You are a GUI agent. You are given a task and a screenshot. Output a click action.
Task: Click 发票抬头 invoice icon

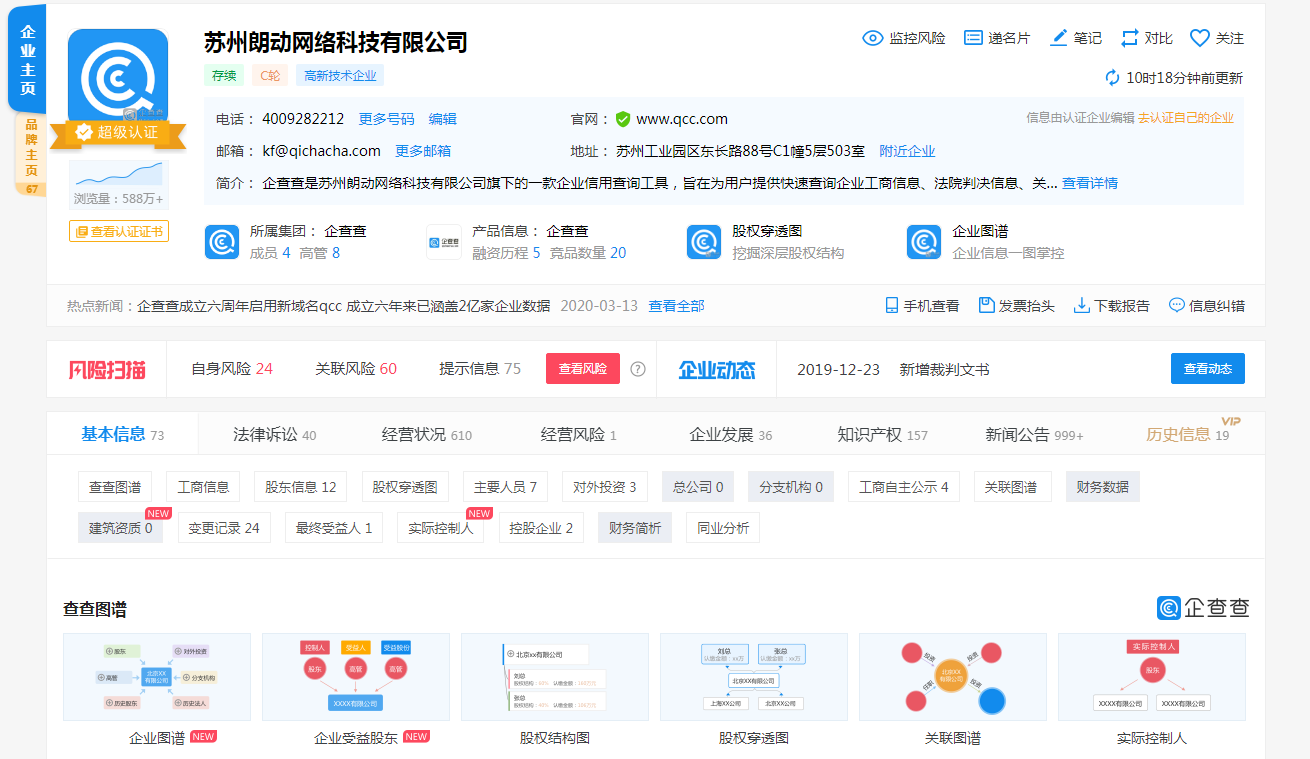[986, 305]
